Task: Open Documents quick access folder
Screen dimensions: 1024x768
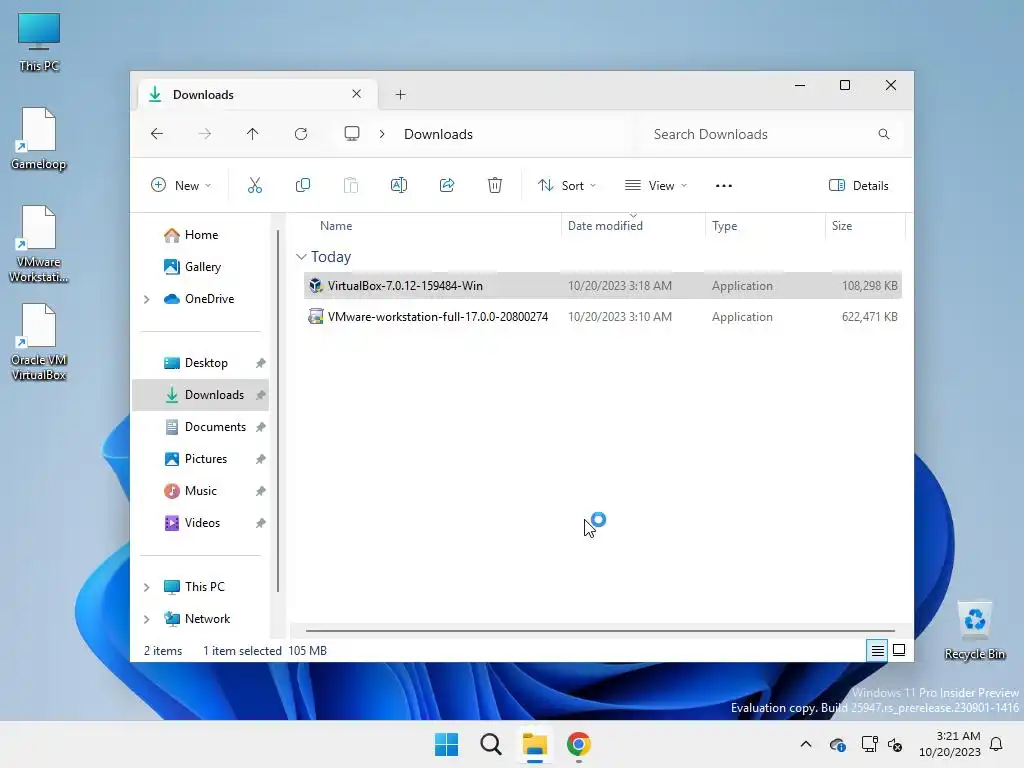Action: [x=200, y=426]
